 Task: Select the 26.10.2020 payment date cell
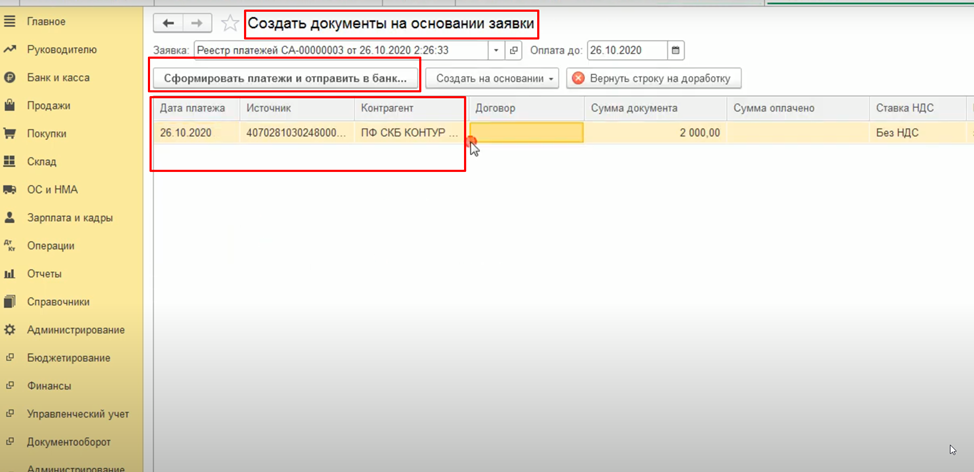click(x=197, y=133)
